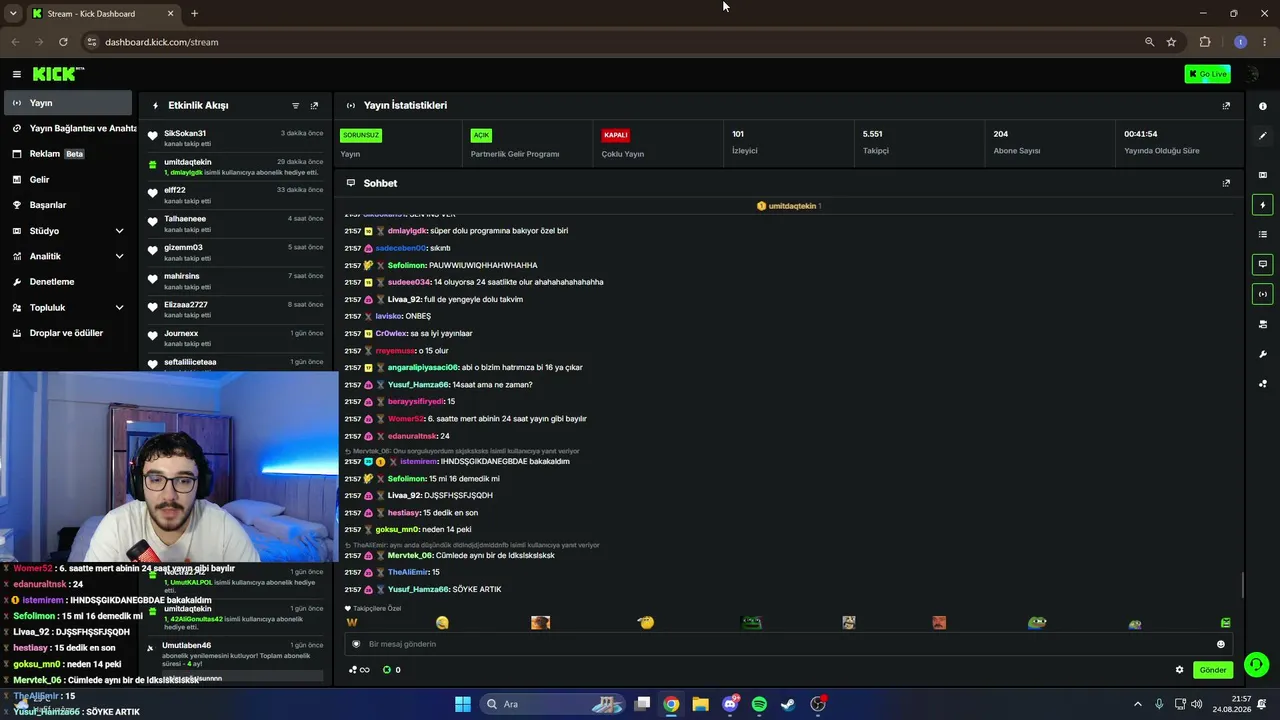Image resolution: width=1280 pixels, height=720 pixels.
Task: Open the hamburger menu beside the Kick logo
Action: tap(16, 74)
